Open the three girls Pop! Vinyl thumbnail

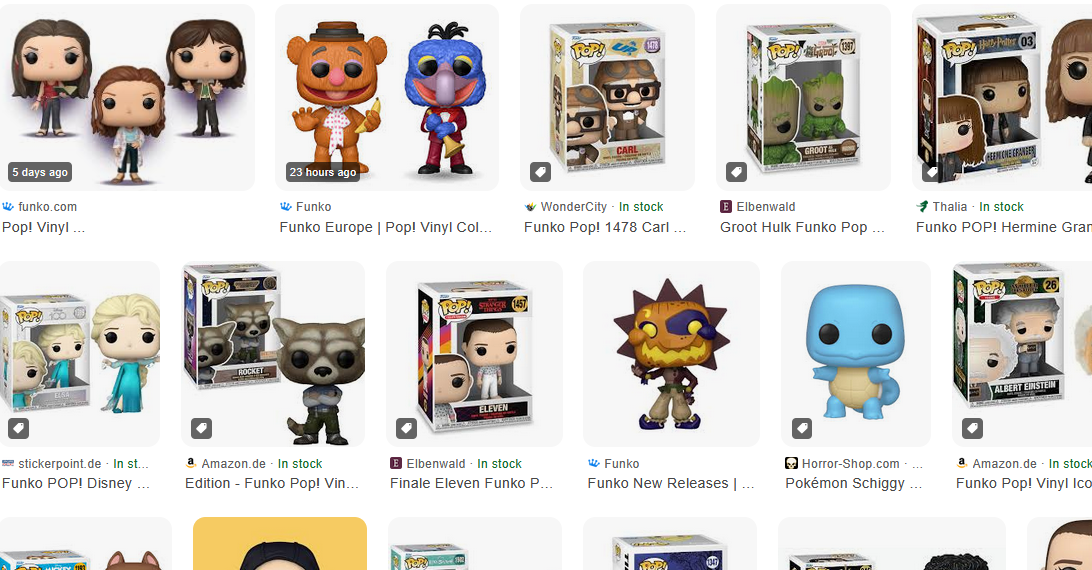click(127, 98)
